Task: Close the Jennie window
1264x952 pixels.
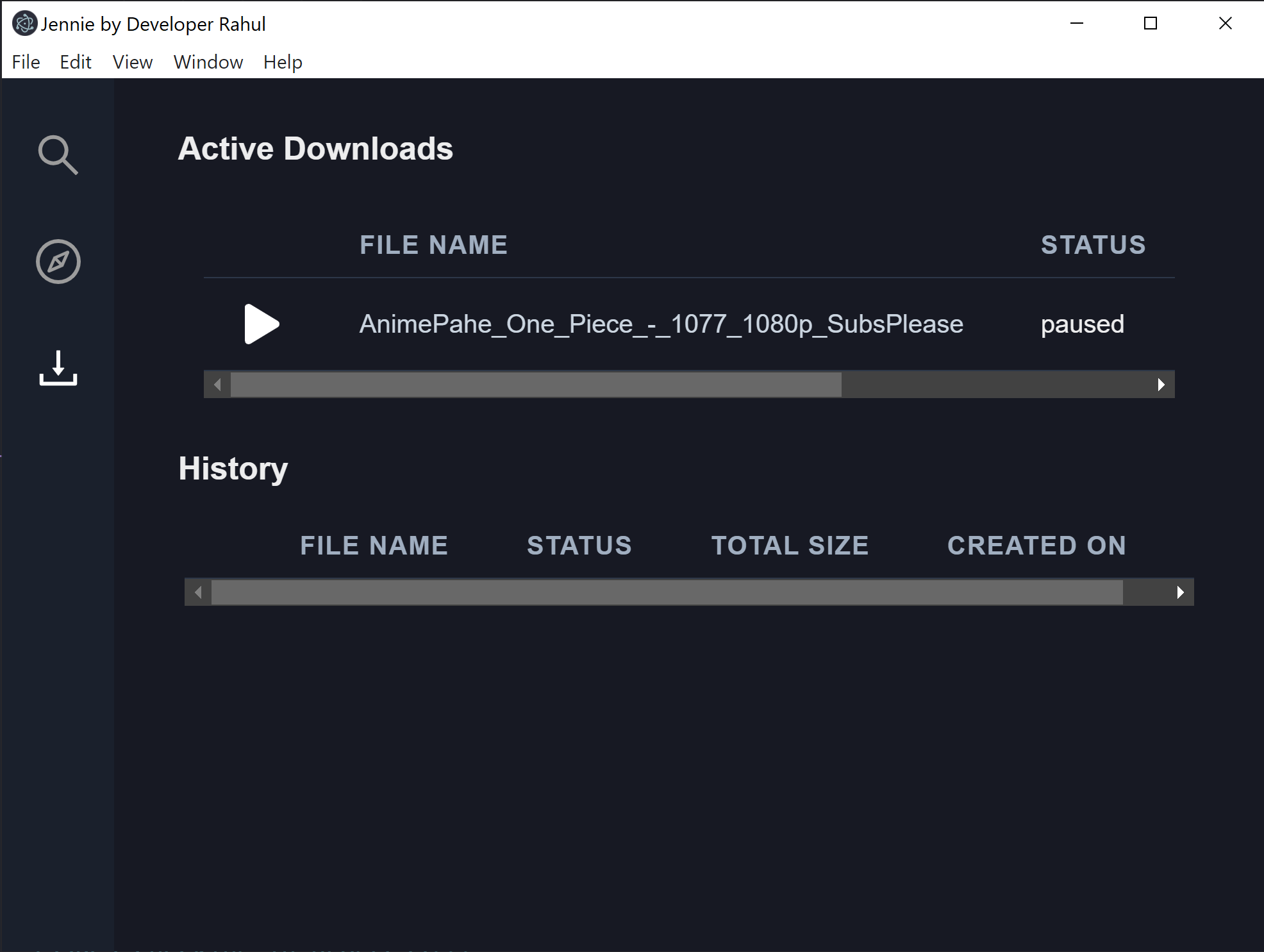Action: 1225,24
